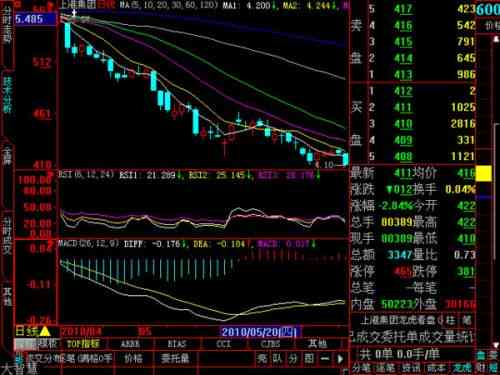
Task: Click the 共 0单 0.0手/单 summary line
Action: point(399,354)
